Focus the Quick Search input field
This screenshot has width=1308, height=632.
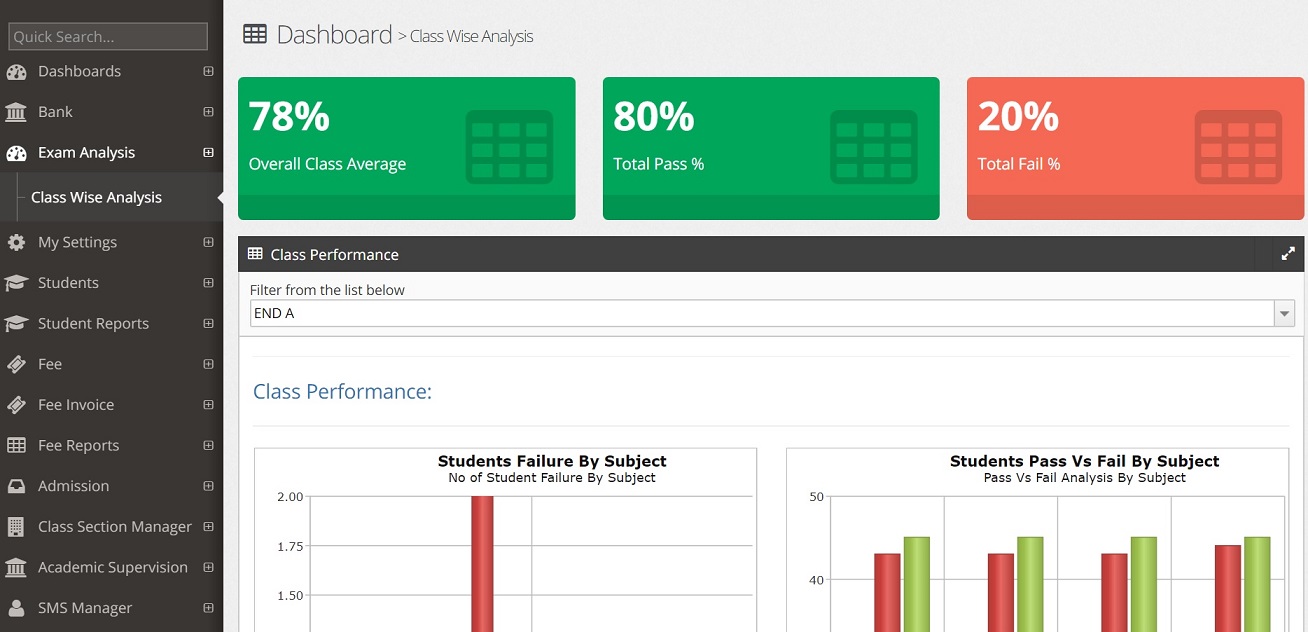[x=108, y=37]
